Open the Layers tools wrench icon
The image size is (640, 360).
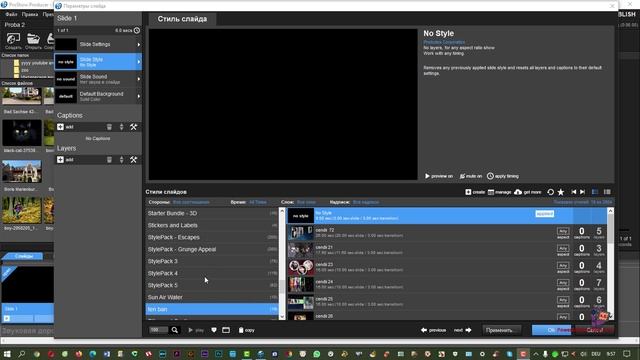point(133,160)
